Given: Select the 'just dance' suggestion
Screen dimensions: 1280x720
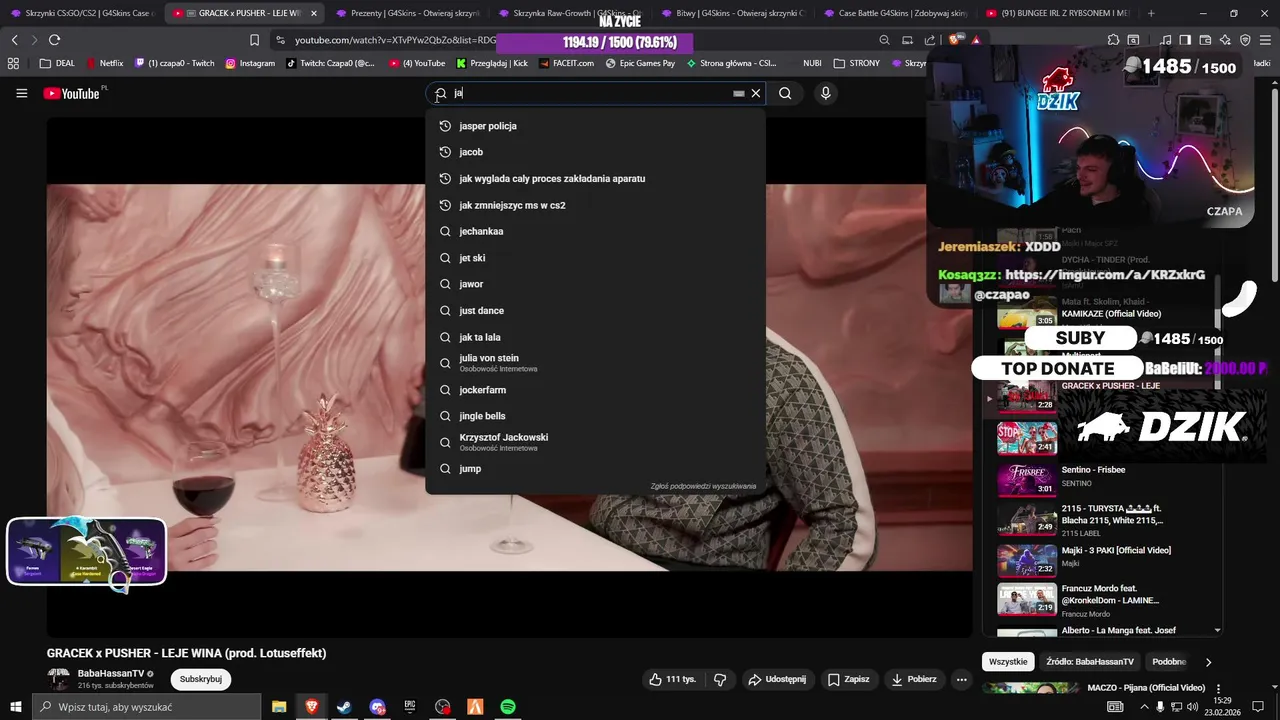Looking at the screenshot, I should [x=595, y=311].
